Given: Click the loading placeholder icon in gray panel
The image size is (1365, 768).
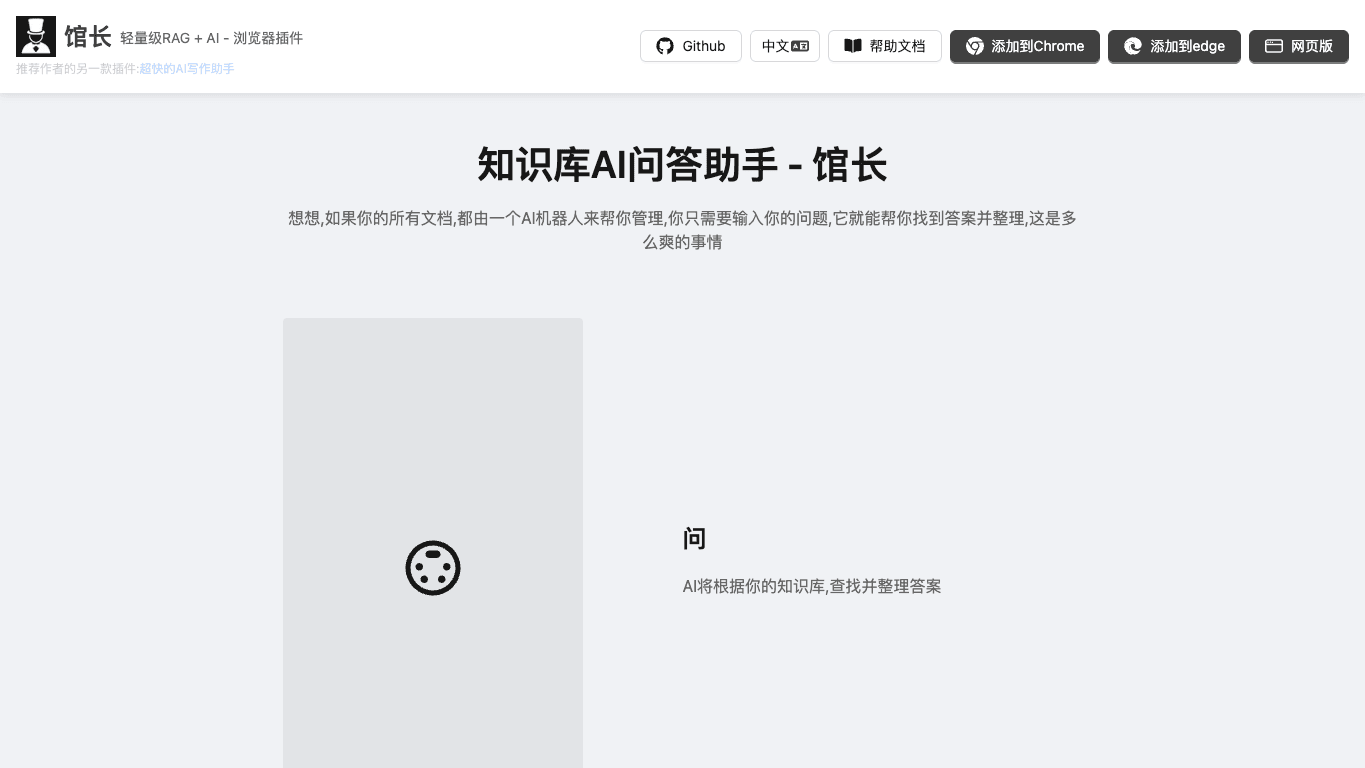Looking at the screenshot, I should 433,568.
